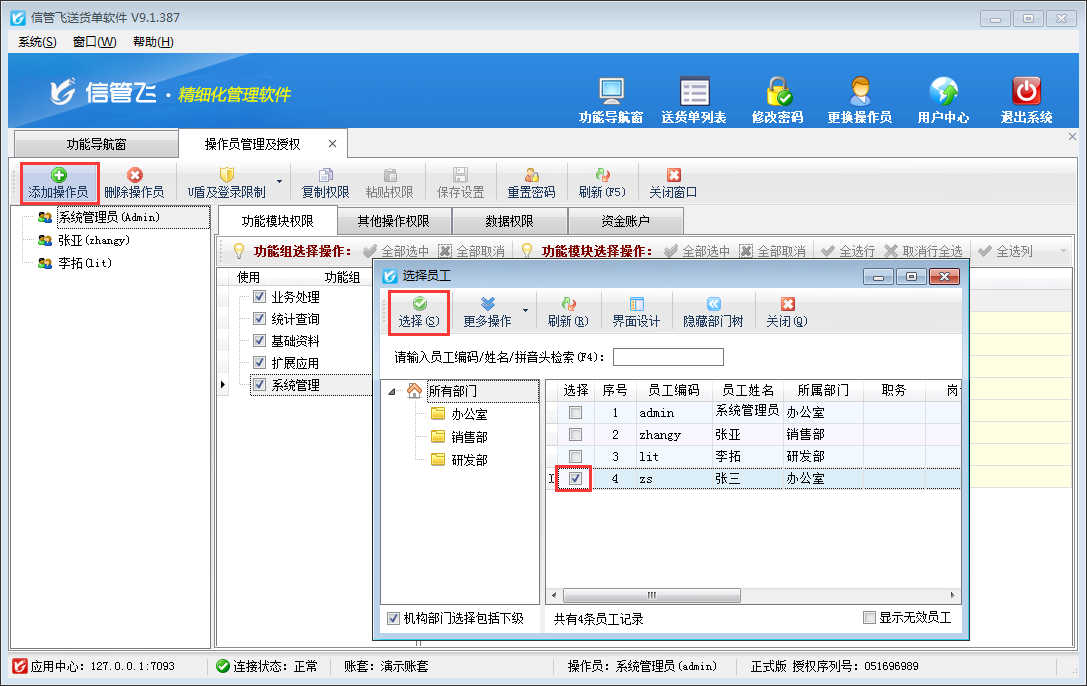
Task: Open the 系统(S) menu
Action: point(37,42)
